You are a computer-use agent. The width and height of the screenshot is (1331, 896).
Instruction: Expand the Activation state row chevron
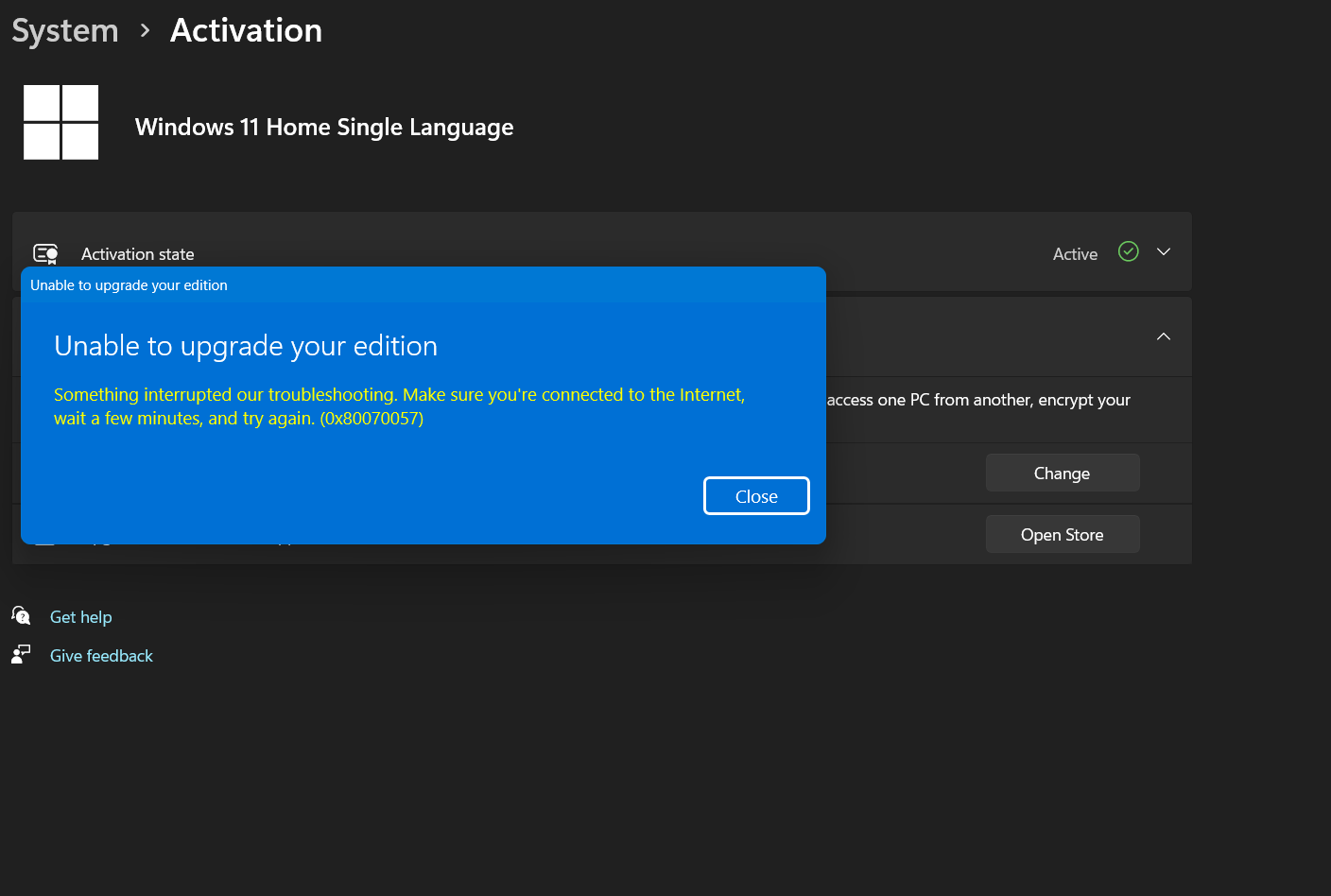[1164, 251]
